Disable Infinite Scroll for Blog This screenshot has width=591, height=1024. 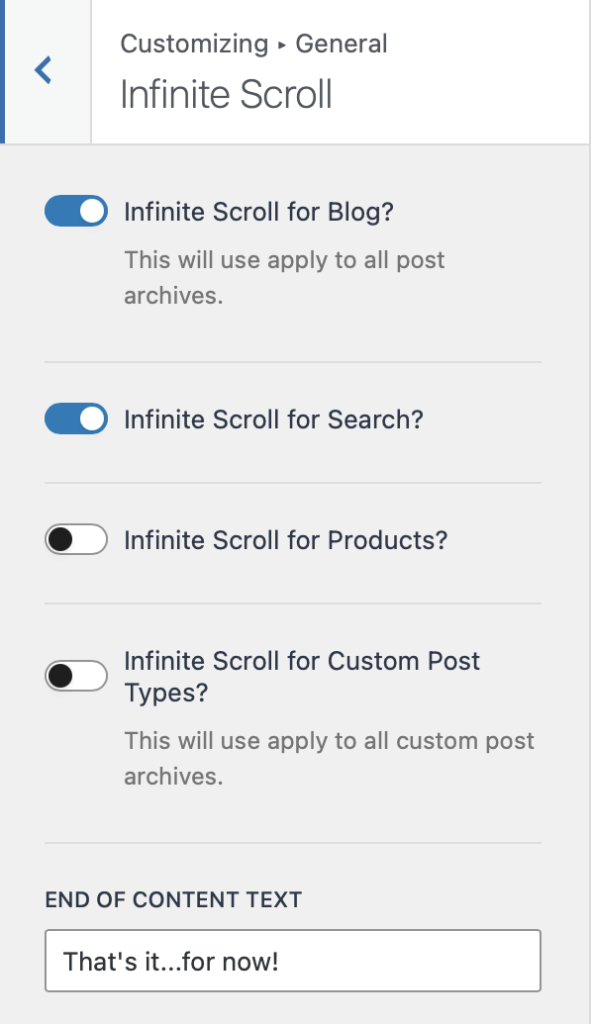(75, 211)
